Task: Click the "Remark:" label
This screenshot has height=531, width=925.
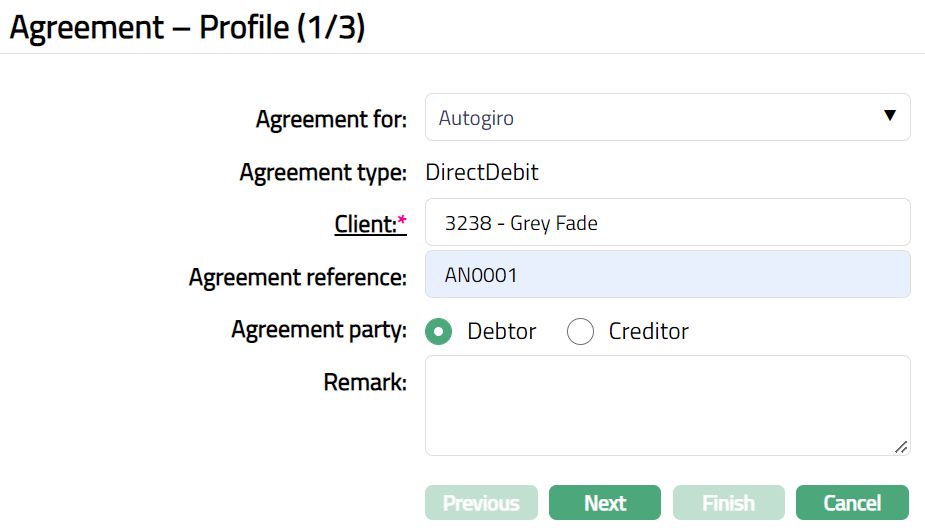Action: click(x=365, y=382)
